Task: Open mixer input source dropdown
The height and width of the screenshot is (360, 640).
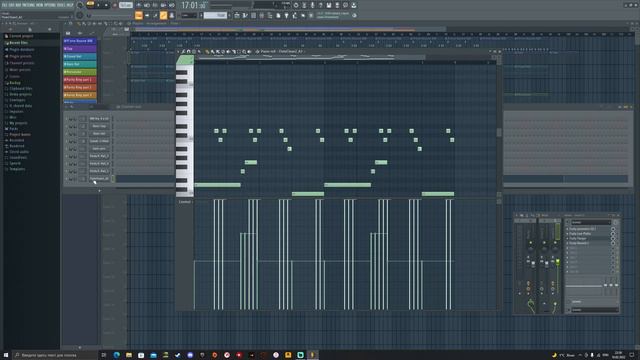Action: (591, 222)
